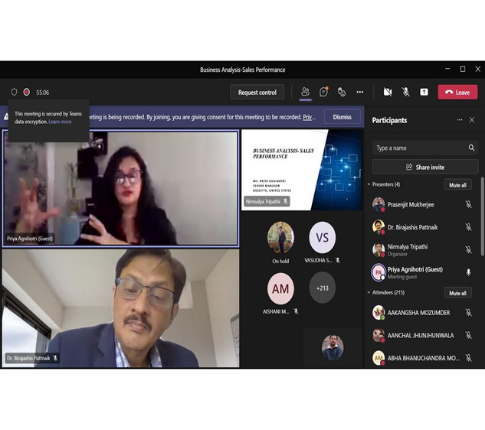The image size is (485, 430).
Task: Mute all presenters
Action: 458,185
